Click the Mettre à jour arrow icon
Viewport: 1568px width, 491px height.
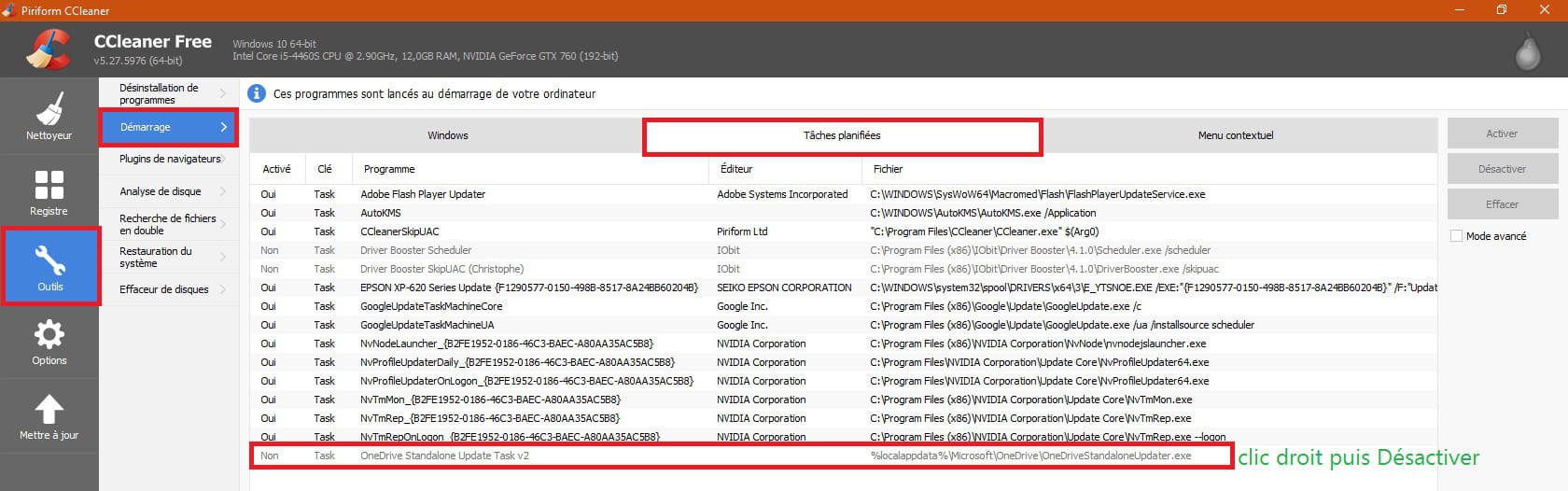49,408
